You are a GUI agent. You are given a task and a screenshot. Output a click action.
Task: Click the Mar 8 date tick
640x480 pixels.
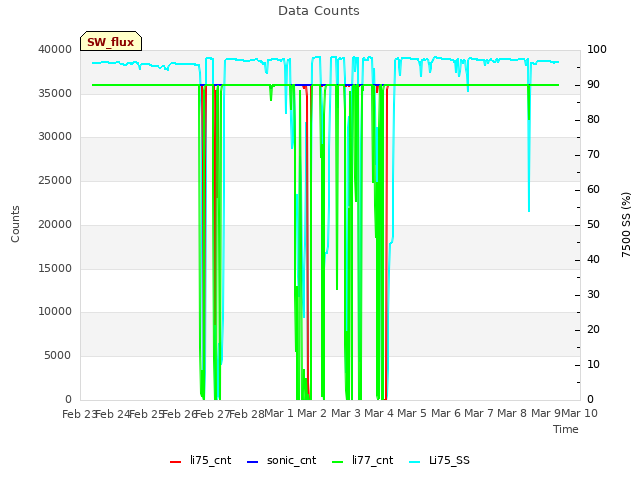512,413
